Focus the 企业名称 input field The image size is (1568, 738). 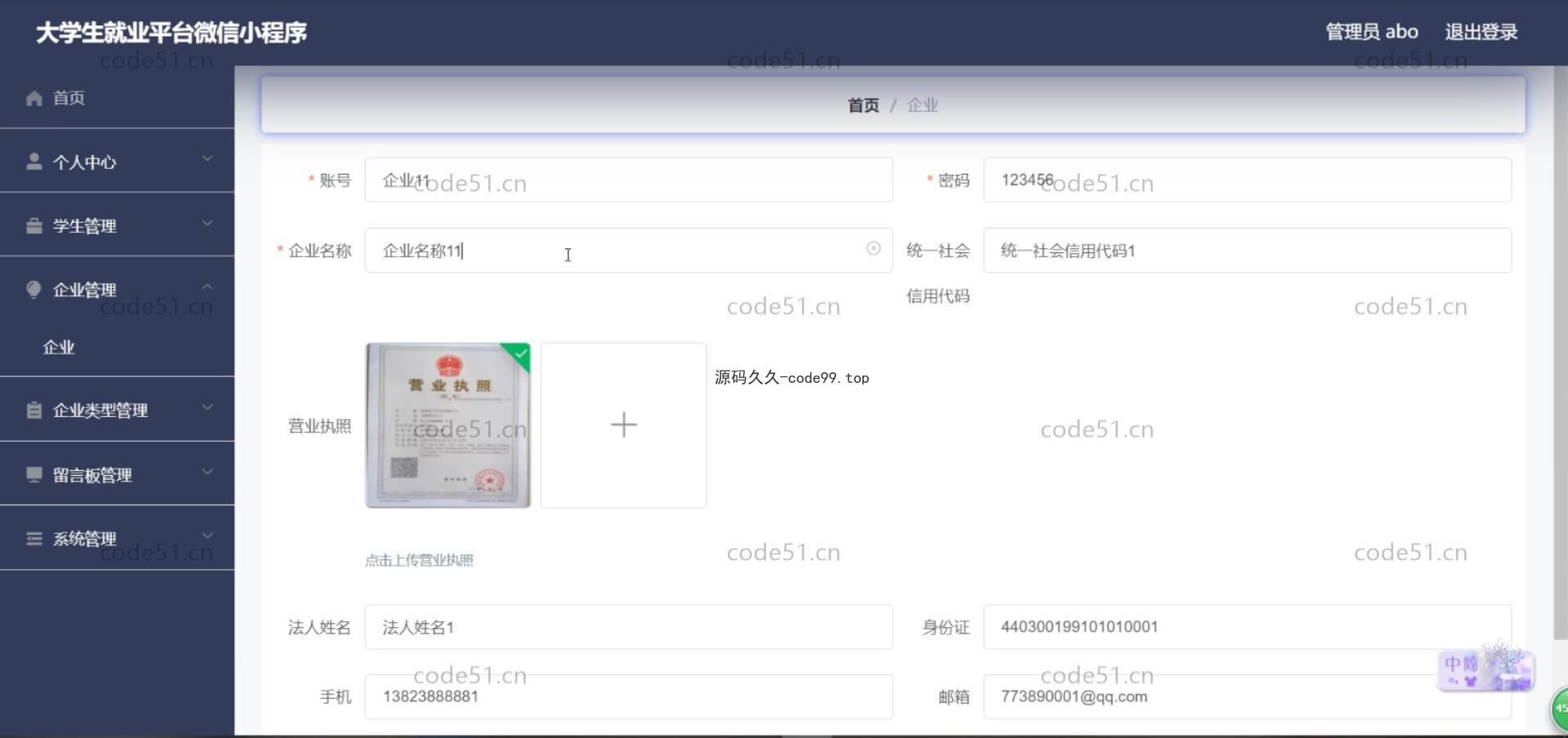[x=628, y=250]
